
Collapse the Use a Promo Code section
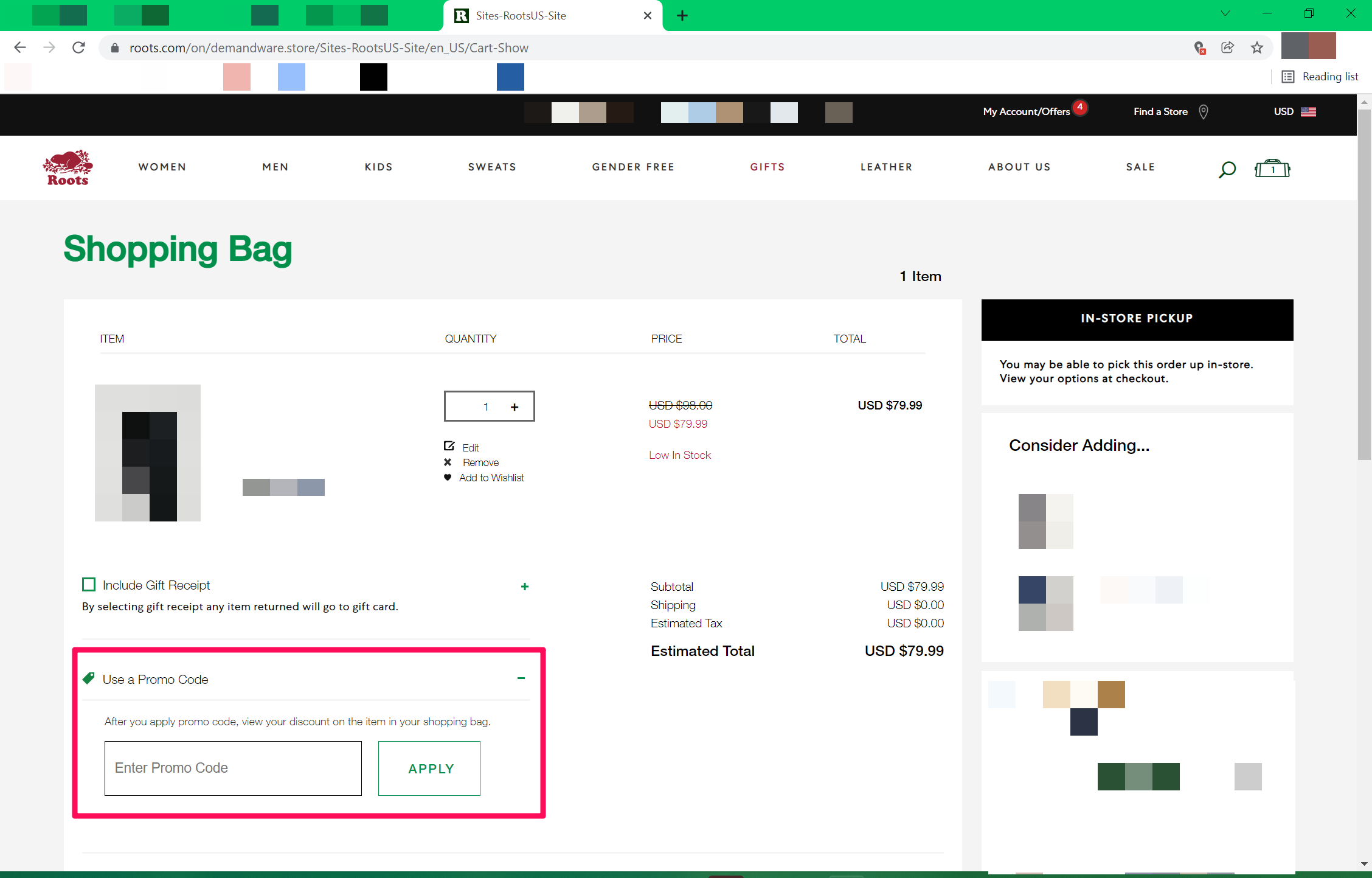(521, 678)
